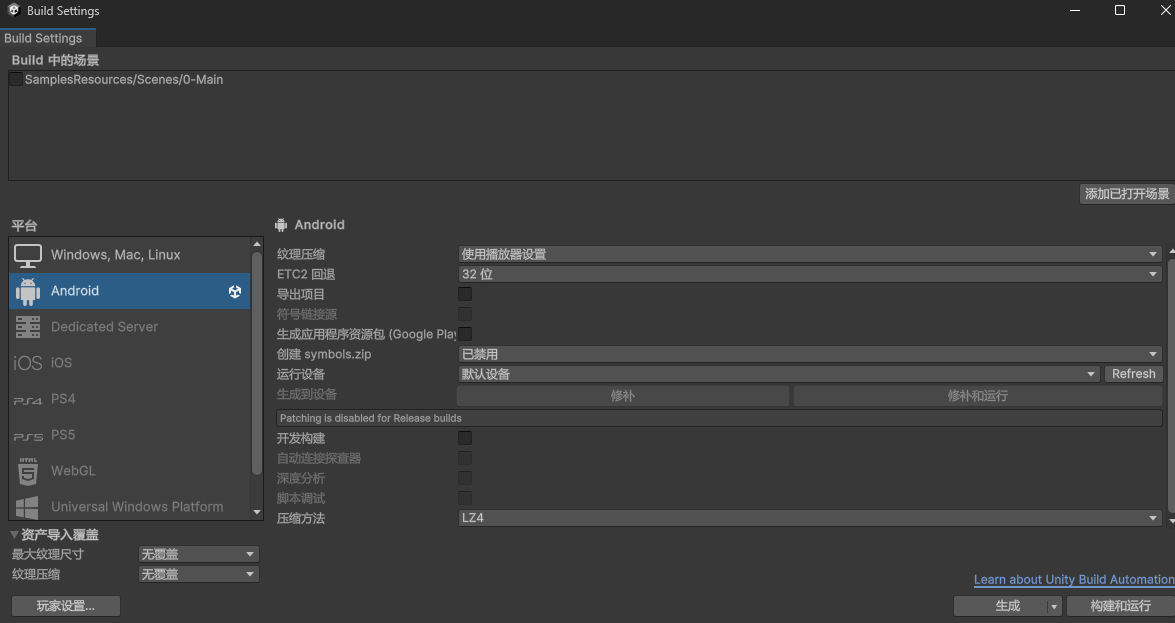Open the 运行设备 默认设备 dropdown
This screenshot has height=623, width=1175.
pos(779,374)
